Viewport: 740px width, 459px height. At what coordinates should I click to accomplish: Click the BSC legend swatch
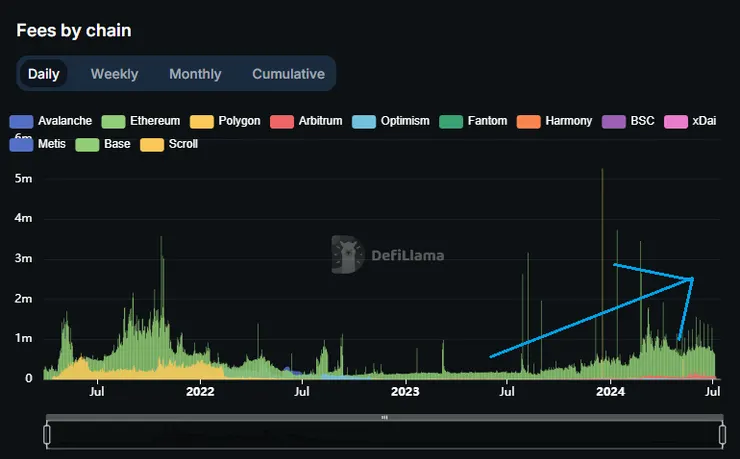click(x=614, y=121)
